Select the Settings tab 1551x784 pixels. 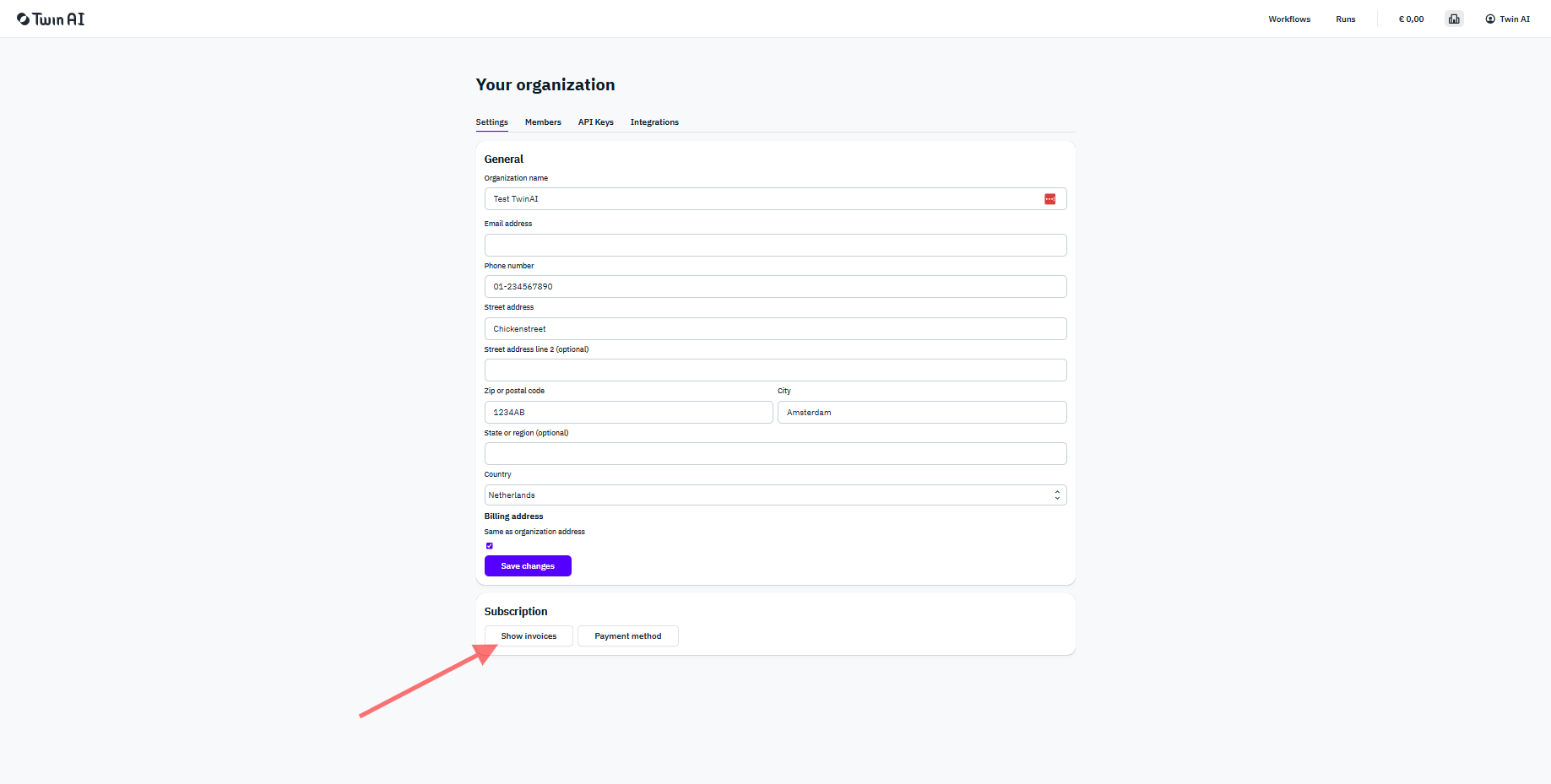pyautogui.click(x=492, y=122)
